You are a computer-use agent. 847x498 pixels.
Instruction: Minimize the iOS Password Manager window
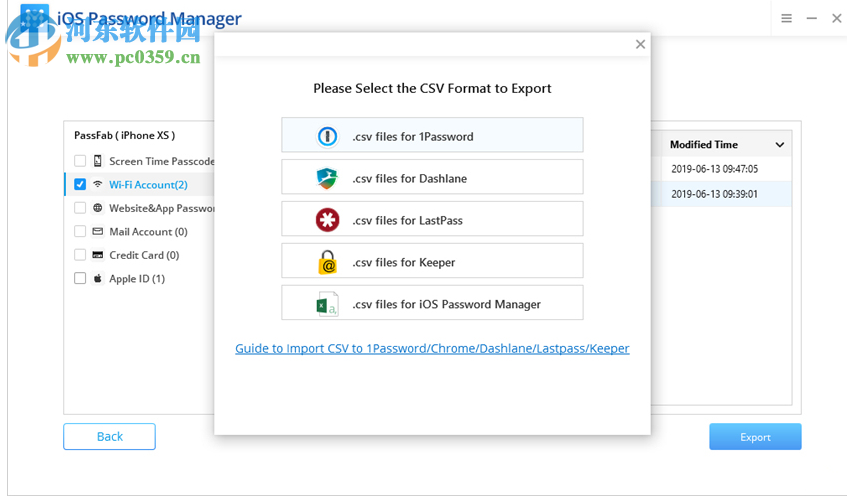pyautogui.click(x=812, y=18)
